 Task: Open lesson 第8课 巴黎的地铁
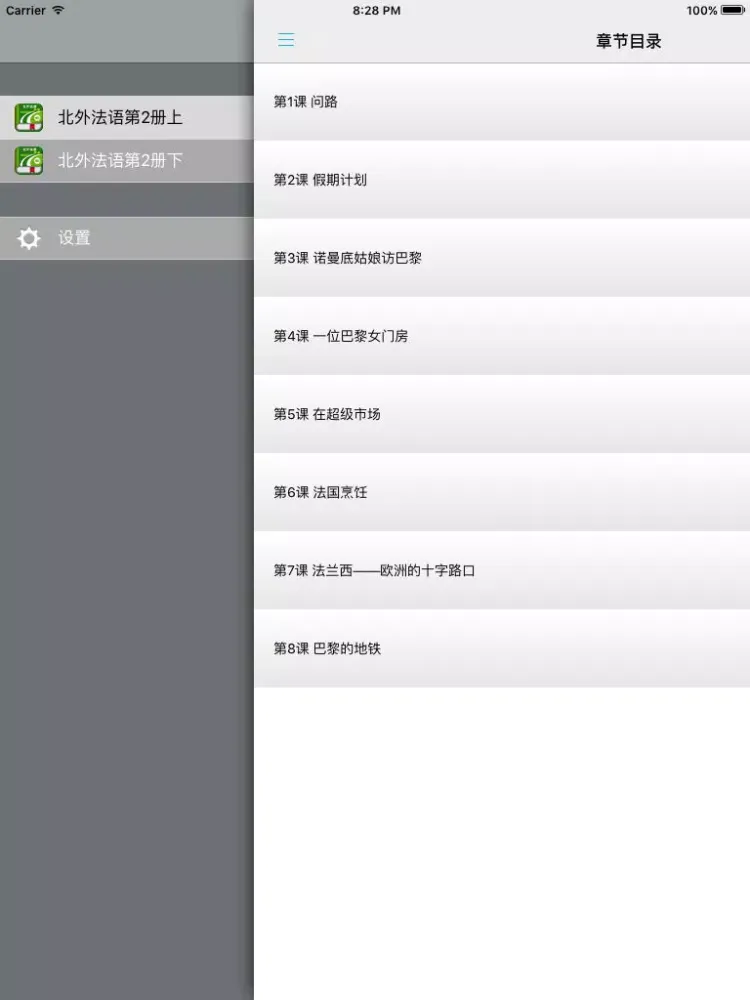pos(502,649)
